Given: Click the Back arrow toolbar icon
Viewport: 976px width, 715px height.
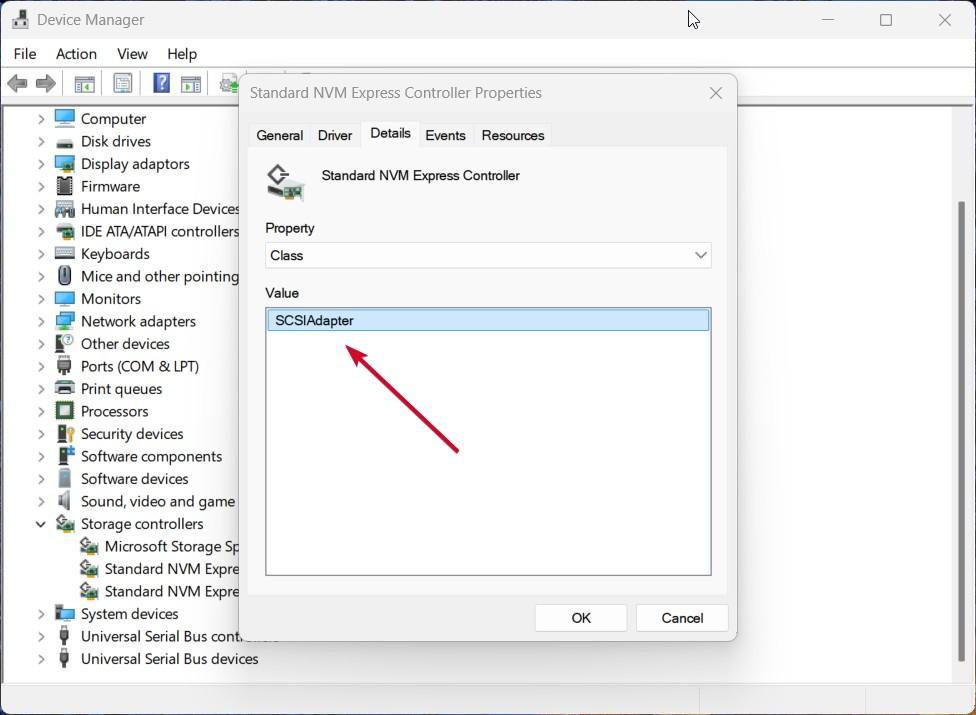Looking at the screenshot, I should coord(17,84).
